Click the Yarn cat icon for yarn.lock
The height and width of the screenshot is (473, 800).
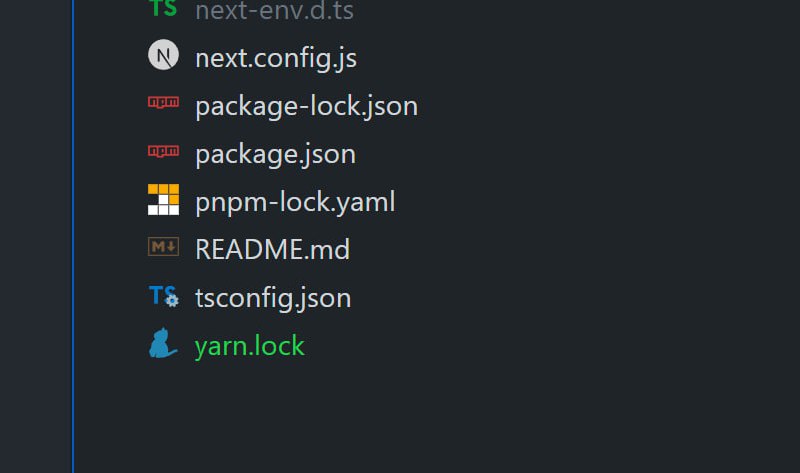click(x=163, y=344)
